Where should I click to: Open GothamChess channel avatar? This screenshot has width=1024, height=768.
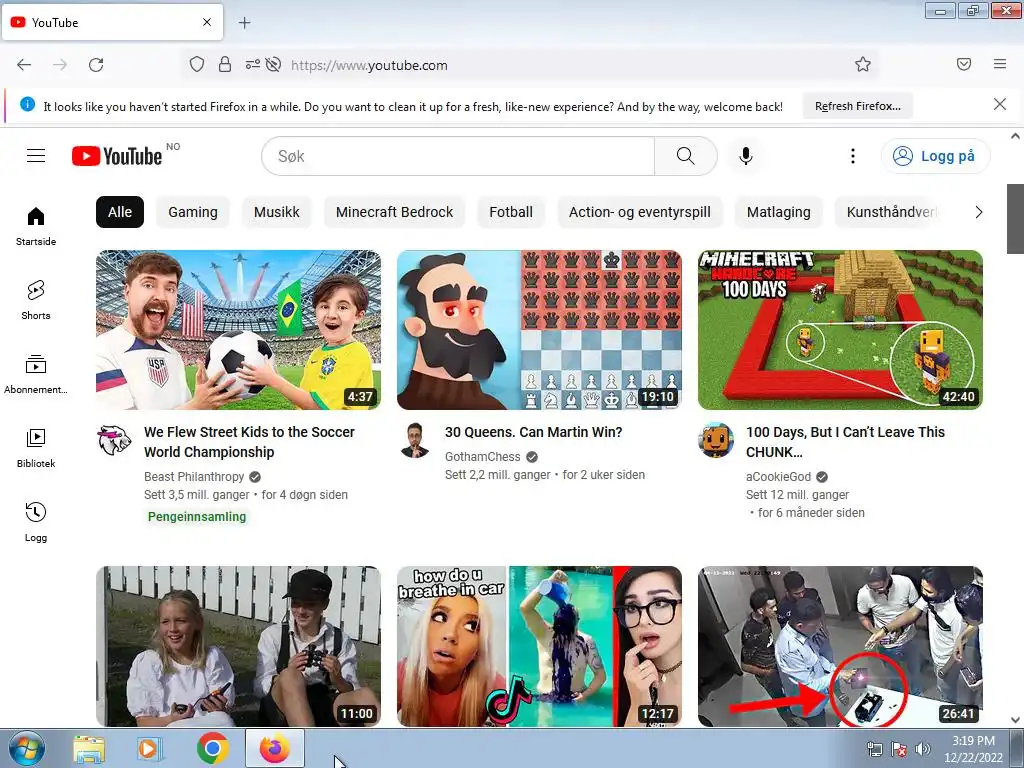[x=415, y=440]
